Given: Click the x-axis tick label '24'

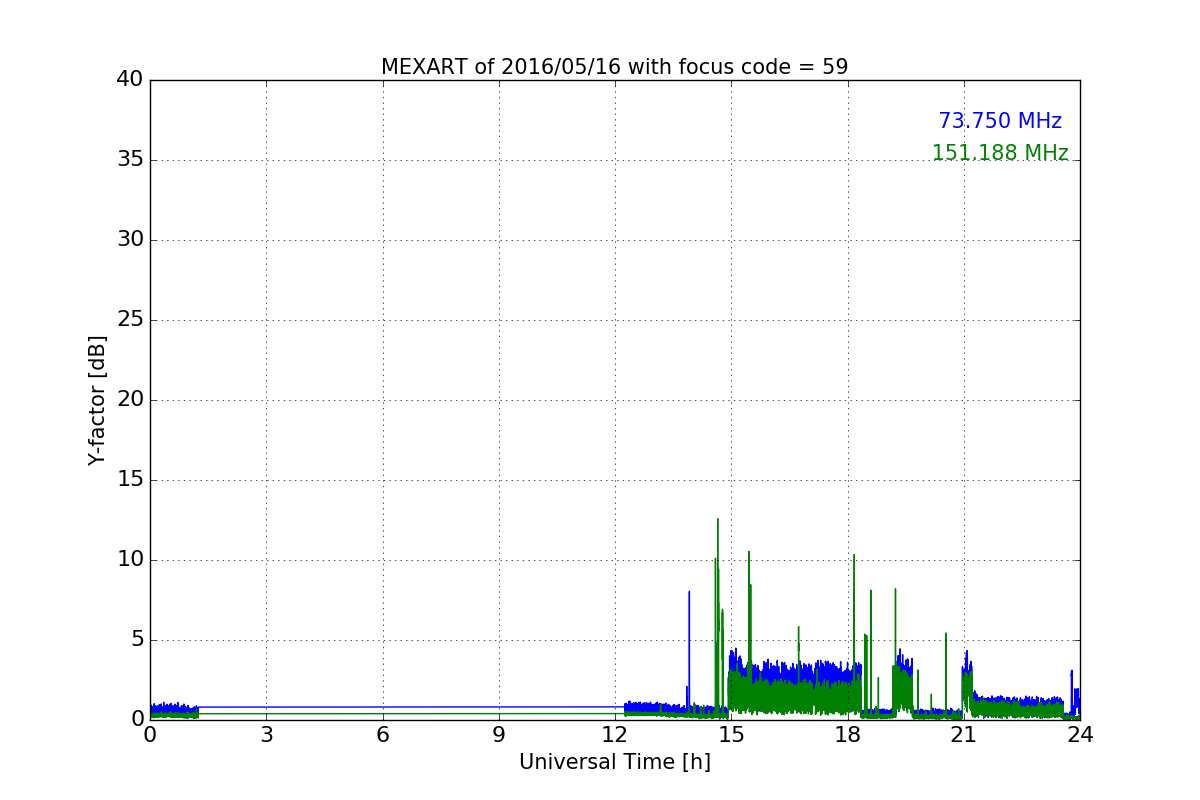Looking at the screenshot, I should [1080, 734].
